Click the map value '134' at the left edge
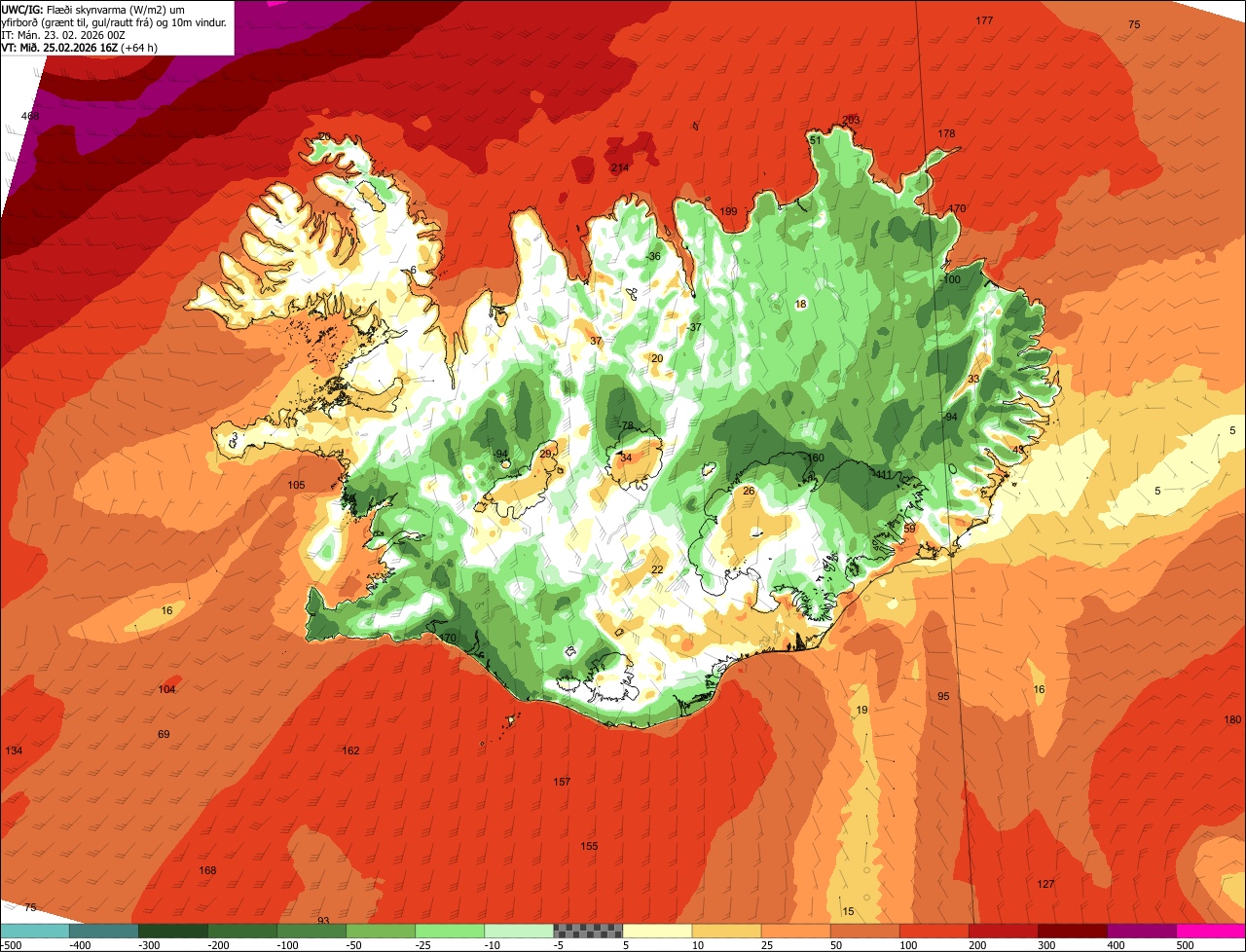 click(x=14, y=751)
